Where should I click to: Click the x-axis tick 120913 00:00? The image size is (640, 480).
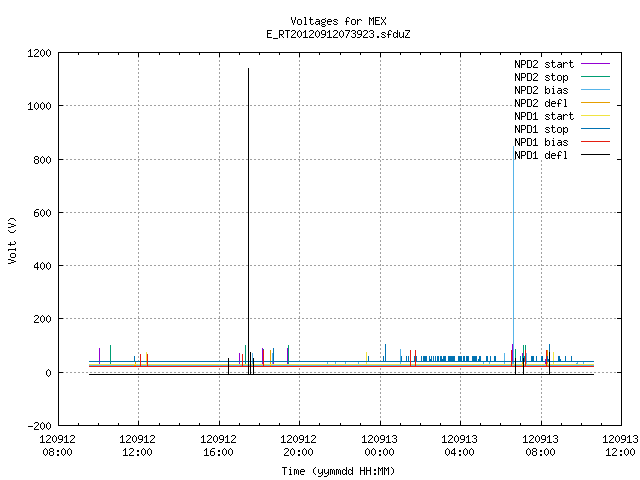380,446
